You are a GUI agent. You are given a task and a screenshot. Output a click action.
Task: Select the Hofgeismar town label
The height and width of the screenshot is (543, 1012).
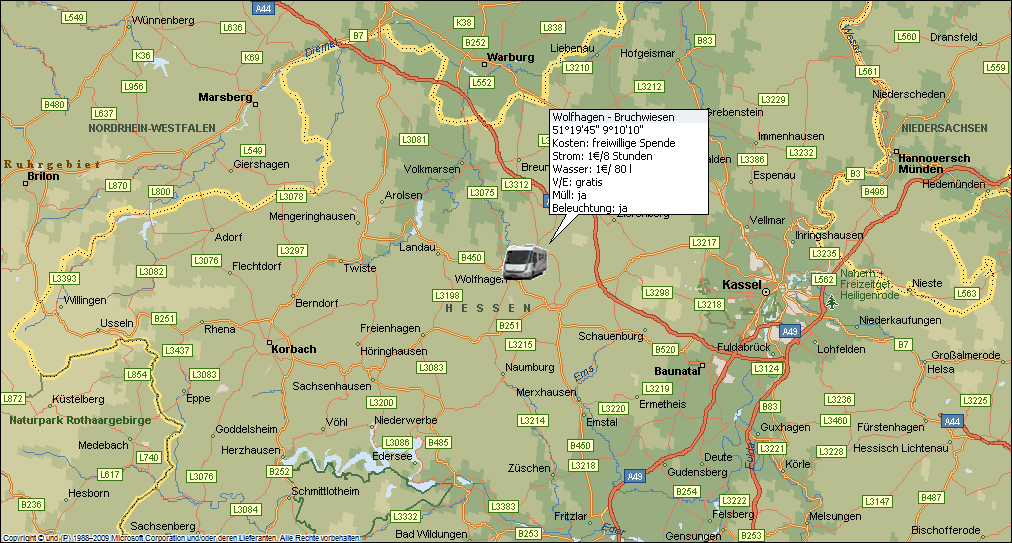pos(647,54)
